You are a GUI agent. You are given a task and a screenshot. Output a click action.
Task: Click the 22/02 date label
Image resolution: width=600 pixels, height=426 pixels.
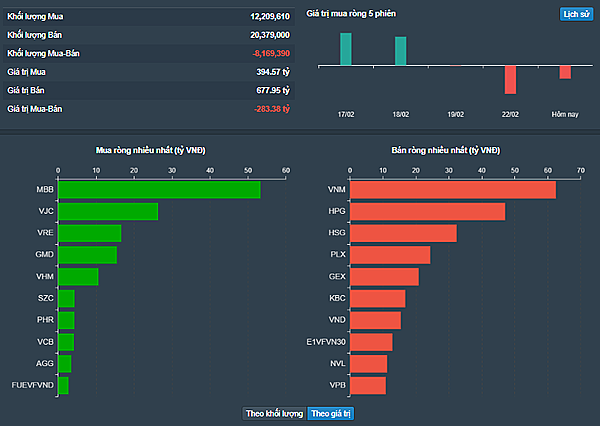pyautogui.click(x=510, y=114)
